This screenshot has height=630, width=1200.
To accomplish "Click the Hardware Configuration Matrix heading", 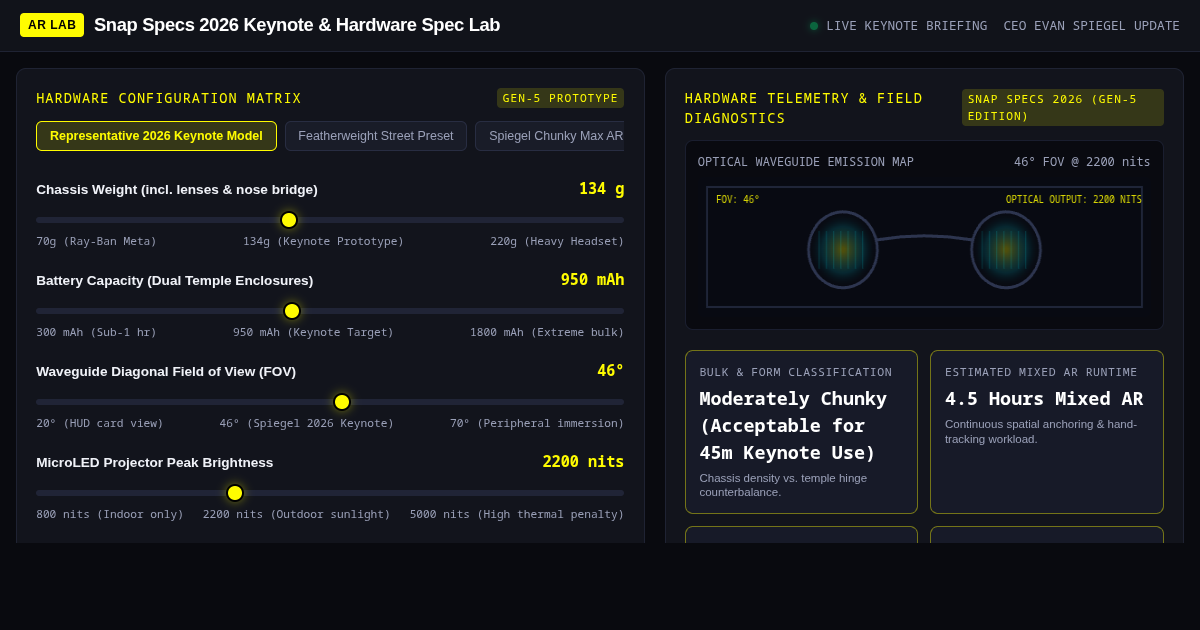I will click(x=169, y=98).
